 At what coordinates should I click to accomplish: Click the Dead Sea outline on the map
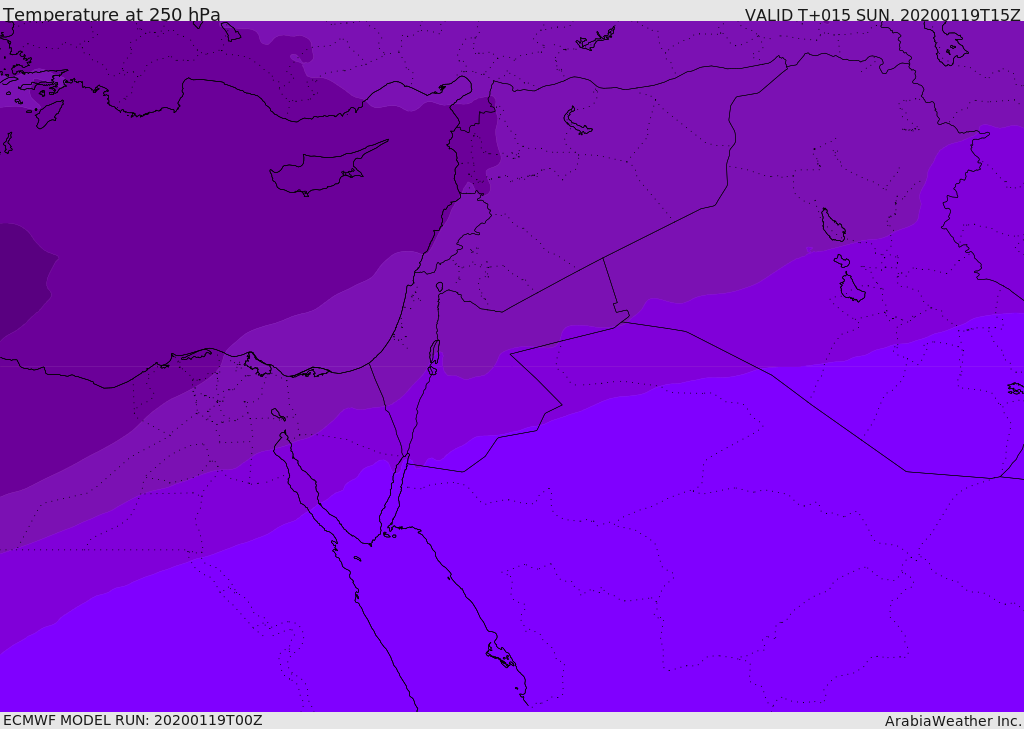coord(434,355)
